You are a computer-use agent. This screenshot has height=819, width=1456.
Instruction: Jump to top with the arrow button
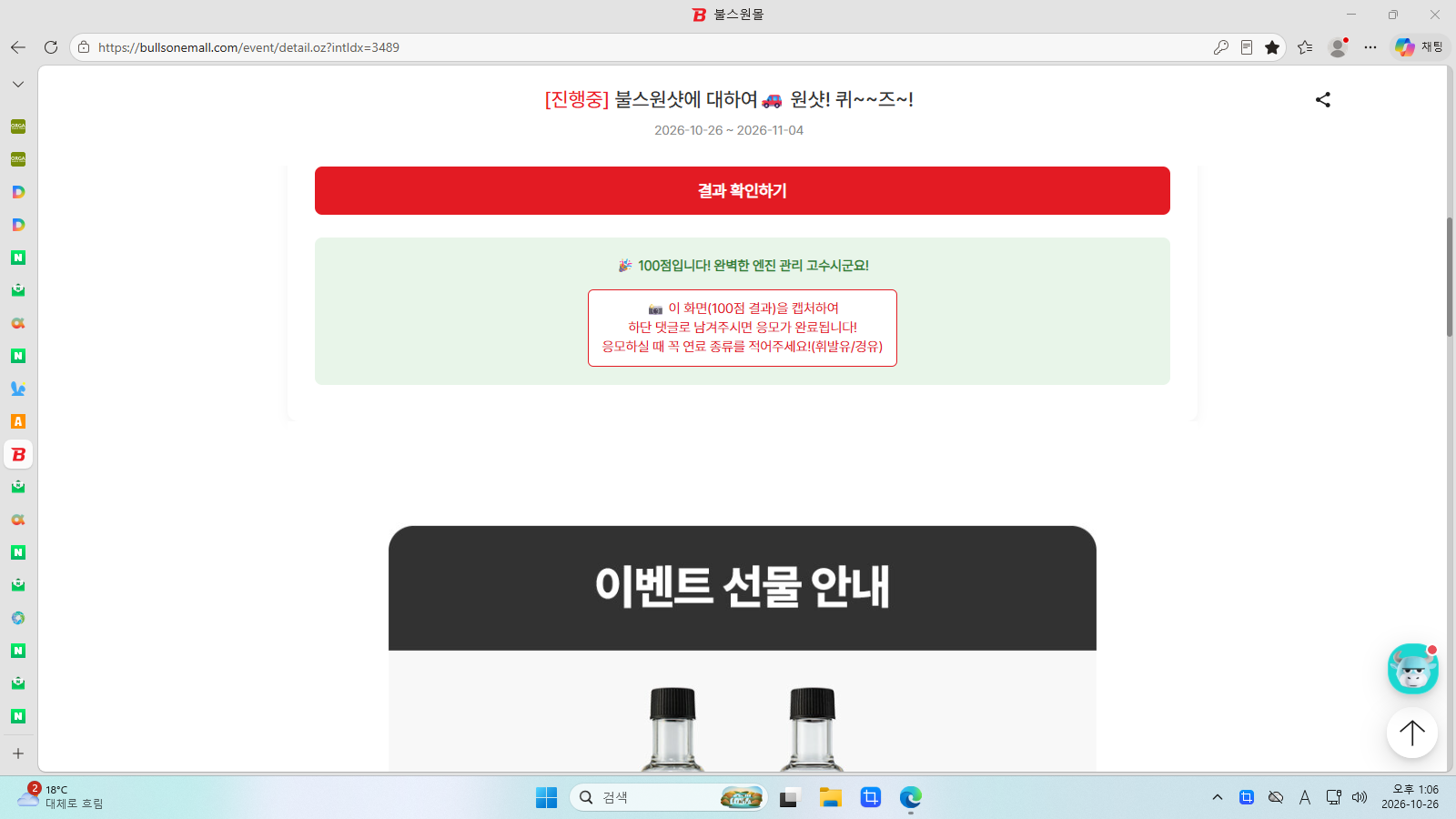(x=1412, y=733)
